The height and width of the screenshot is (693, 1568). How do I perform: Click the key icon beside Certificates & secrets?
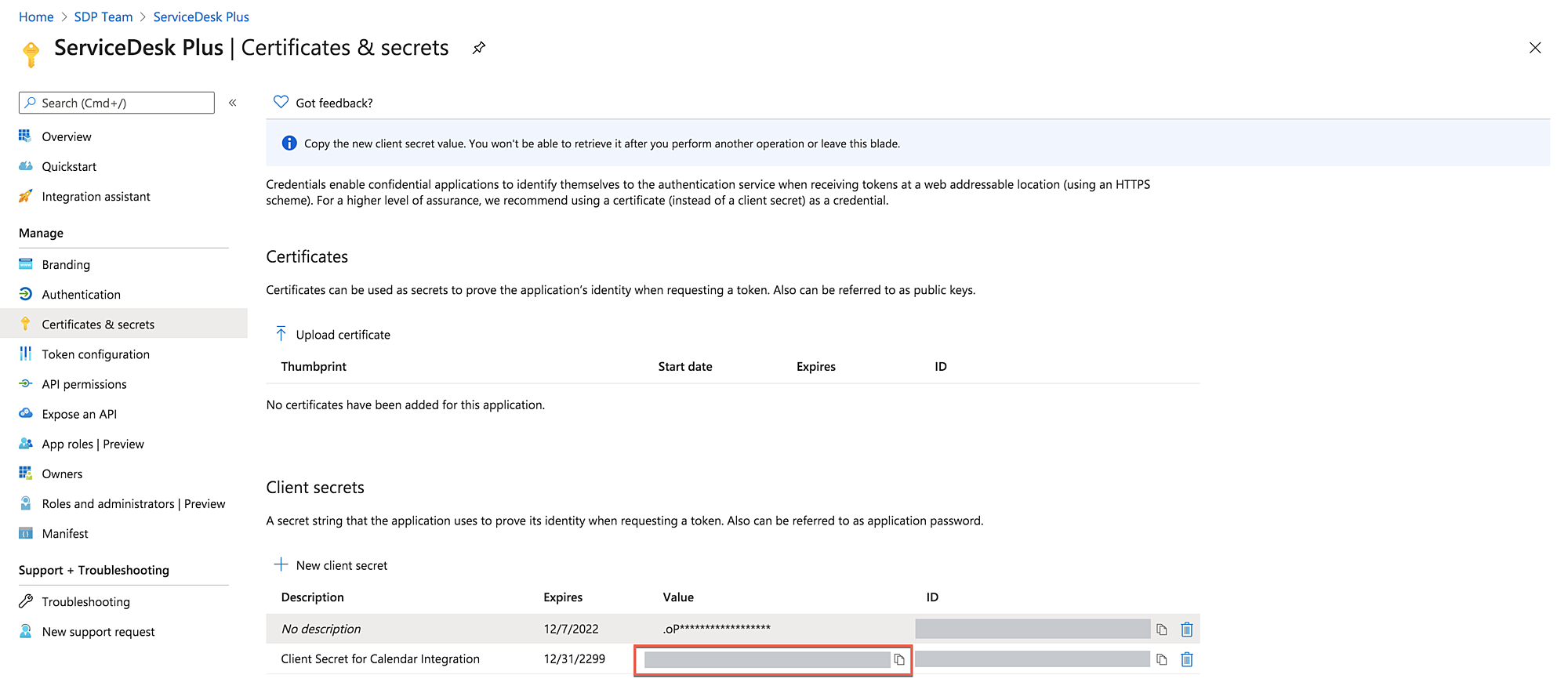[25, 323]
